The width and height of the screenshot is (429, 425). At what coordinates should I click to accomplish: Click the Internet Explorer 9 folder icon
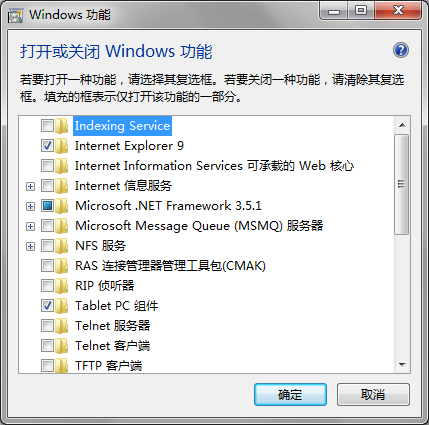(x=62, y=146)
